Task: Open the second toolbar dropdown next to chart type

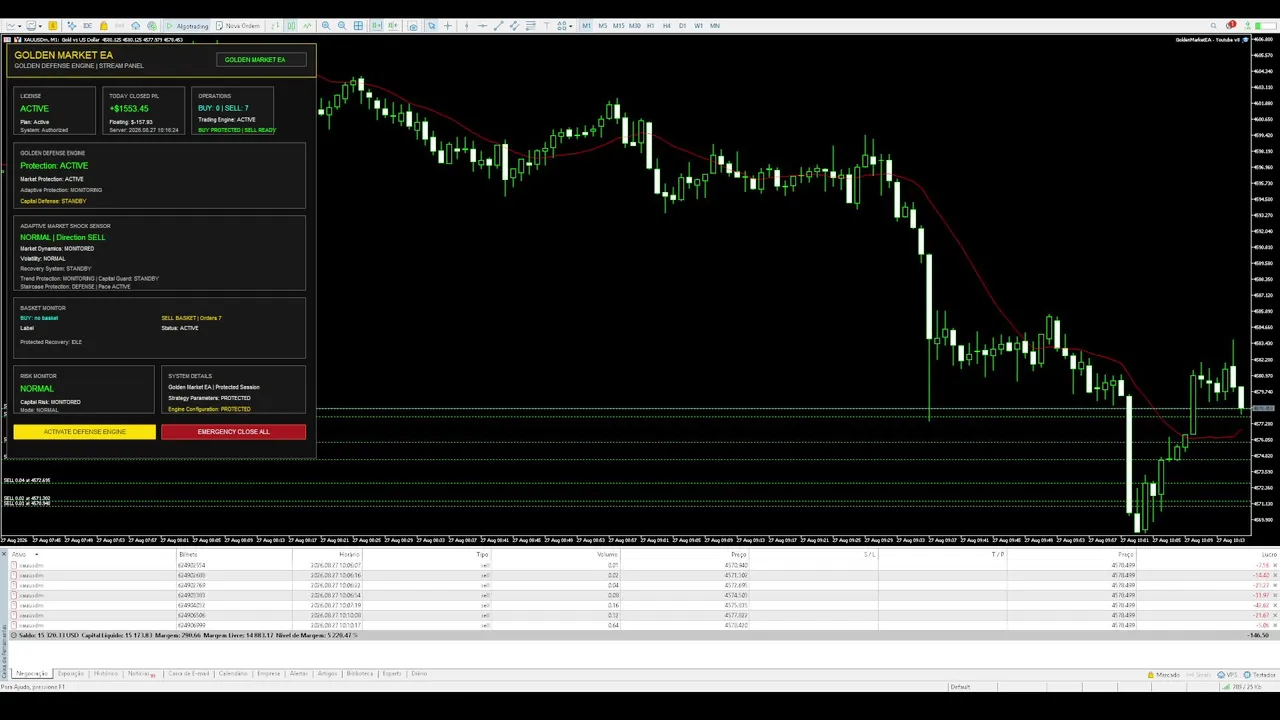Action: (x=34, y=26)
